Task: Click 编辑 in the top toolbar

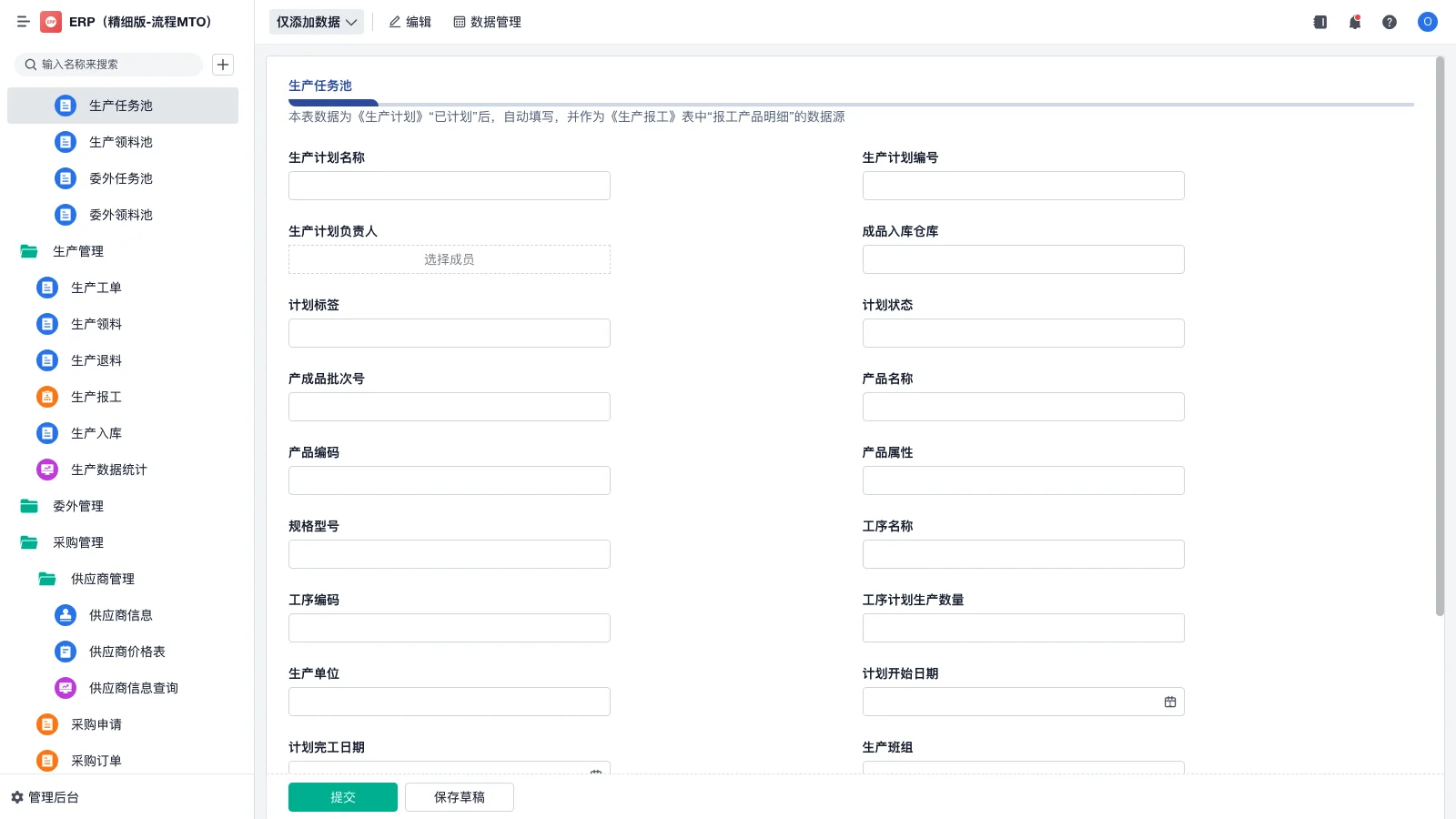Action: point(410,22)
